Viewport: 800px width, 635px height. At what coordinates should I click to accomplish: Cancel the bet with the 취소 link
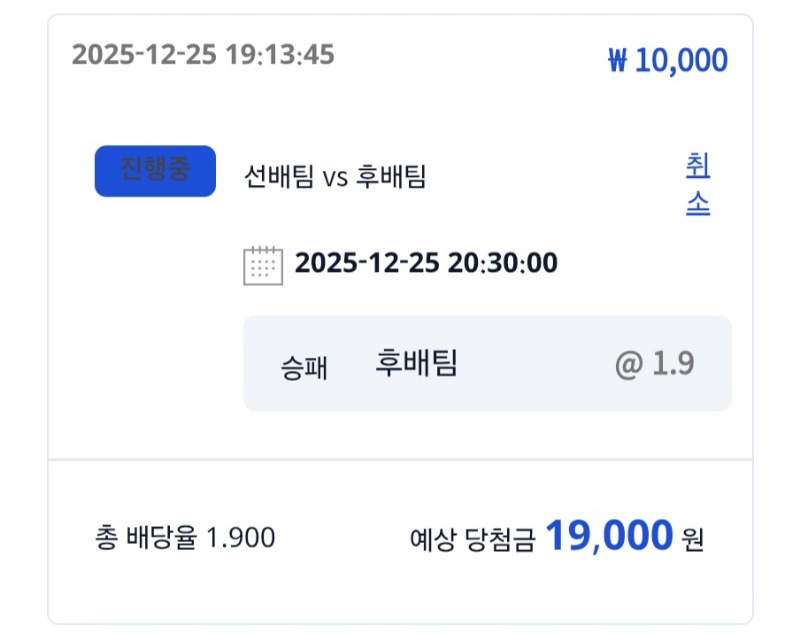pos(697,184)
